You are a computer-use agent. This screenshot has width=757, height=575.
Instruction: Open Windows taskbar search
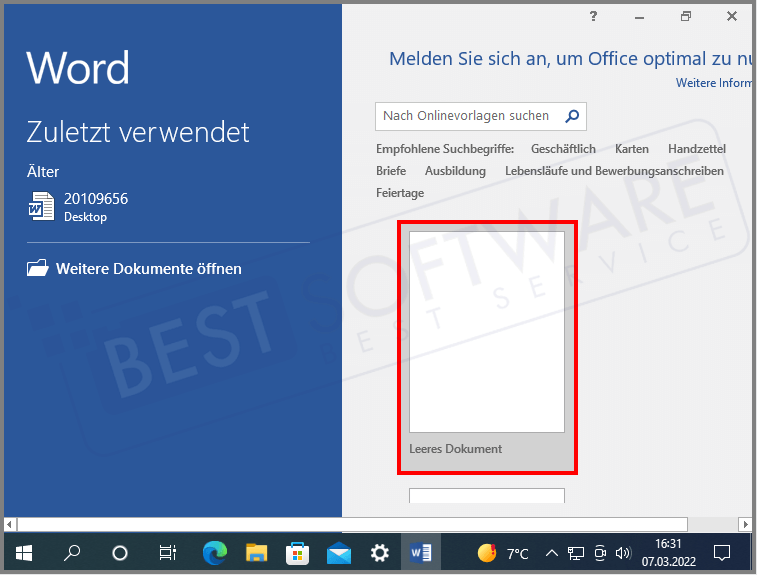72,553
